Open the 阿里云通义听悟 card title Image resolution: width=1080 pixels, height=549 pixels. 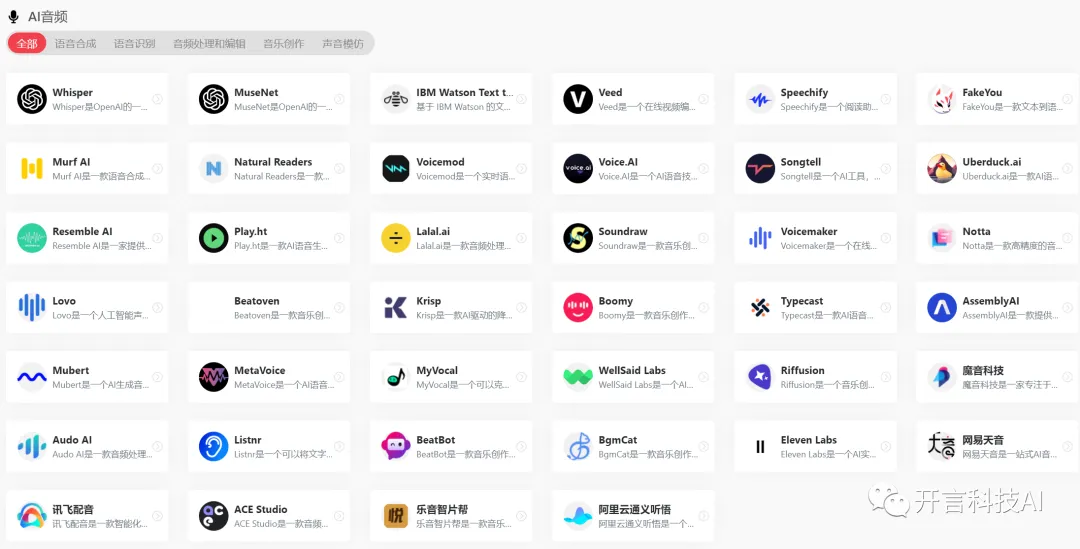(x=634, y=510)
